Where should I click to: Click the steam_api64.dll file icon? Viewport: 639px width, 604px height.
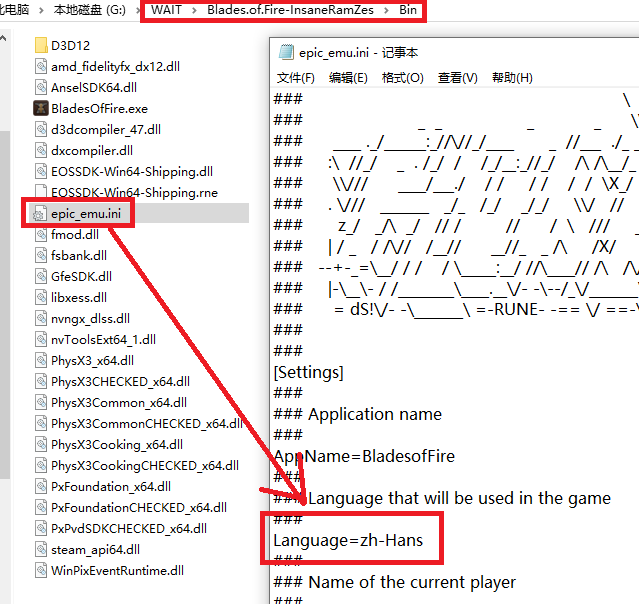(41, 549)
